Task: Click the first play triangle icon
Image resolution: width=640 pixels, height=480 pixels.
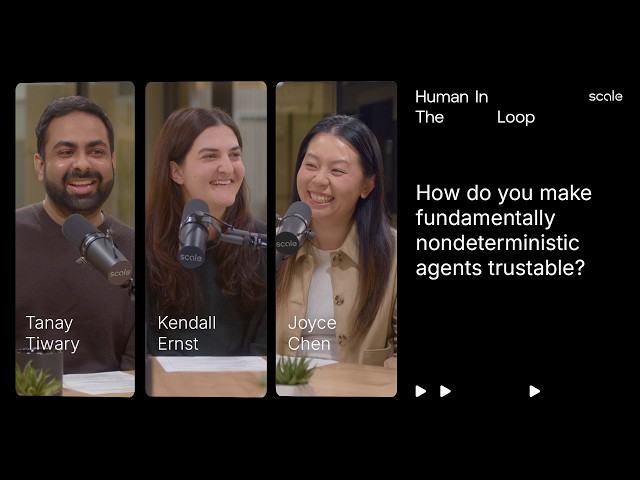Action: (x=420, y=391)
